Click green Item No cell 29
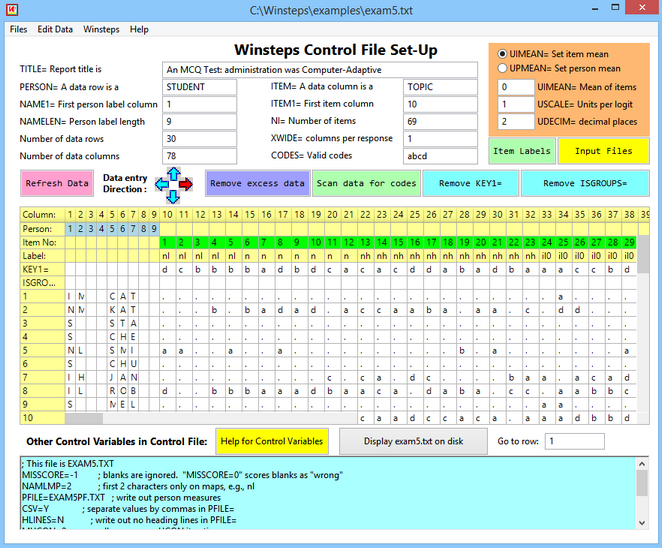The image size is (662, 548). [x=629, y=242]
